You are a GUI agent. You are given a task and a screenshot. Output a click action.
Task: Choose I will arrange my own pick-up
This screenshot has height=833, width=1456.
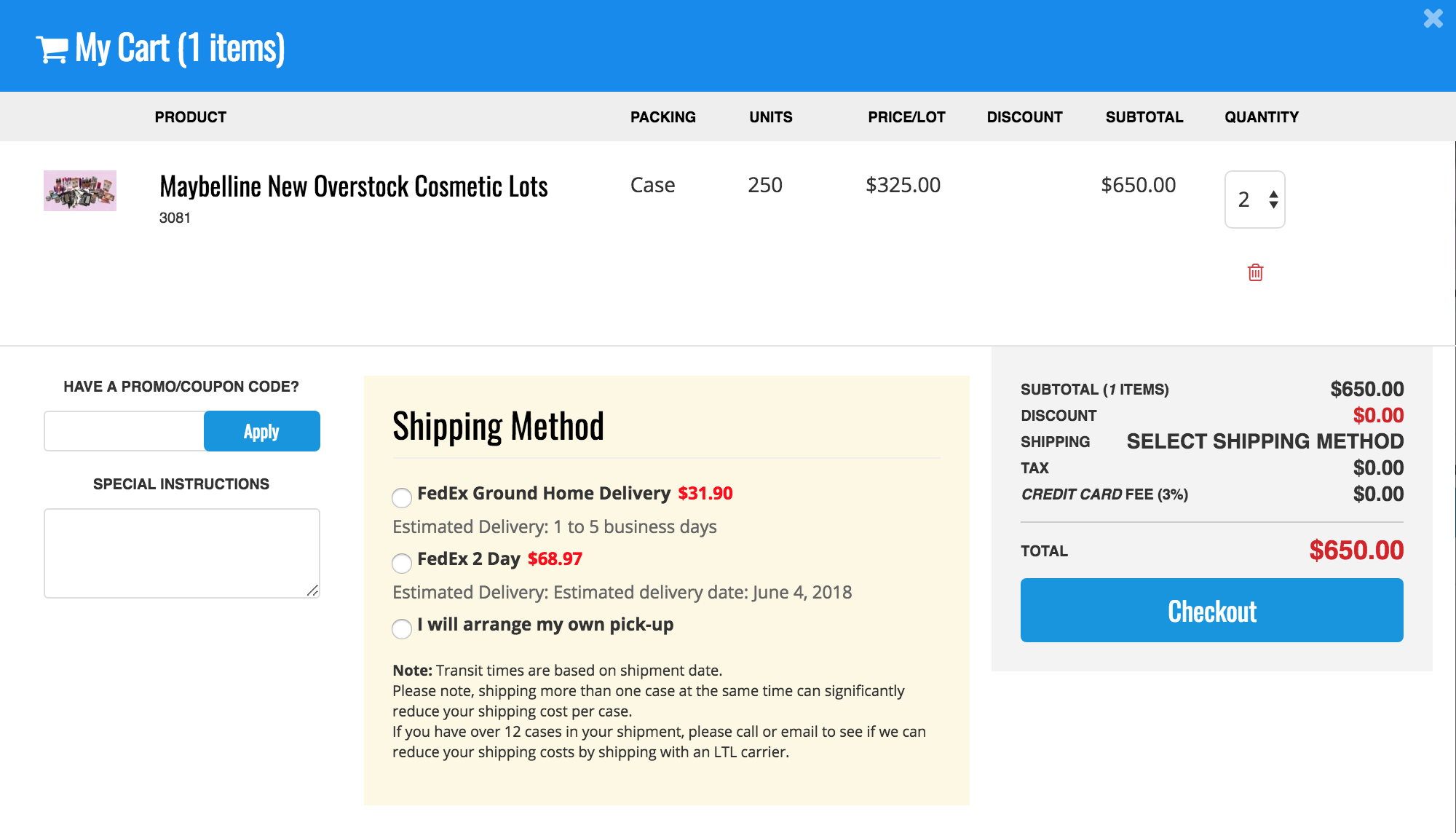click(x=402, y=629)
